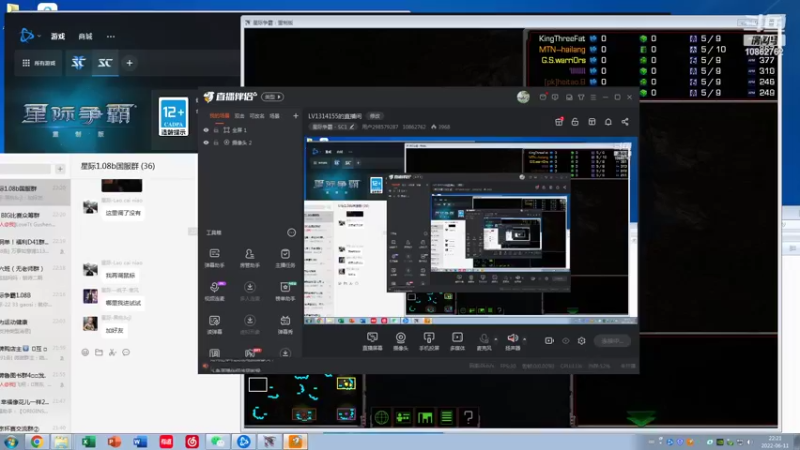Click the layout icon above preview
The image size is (800, 450).
point(592,121)
